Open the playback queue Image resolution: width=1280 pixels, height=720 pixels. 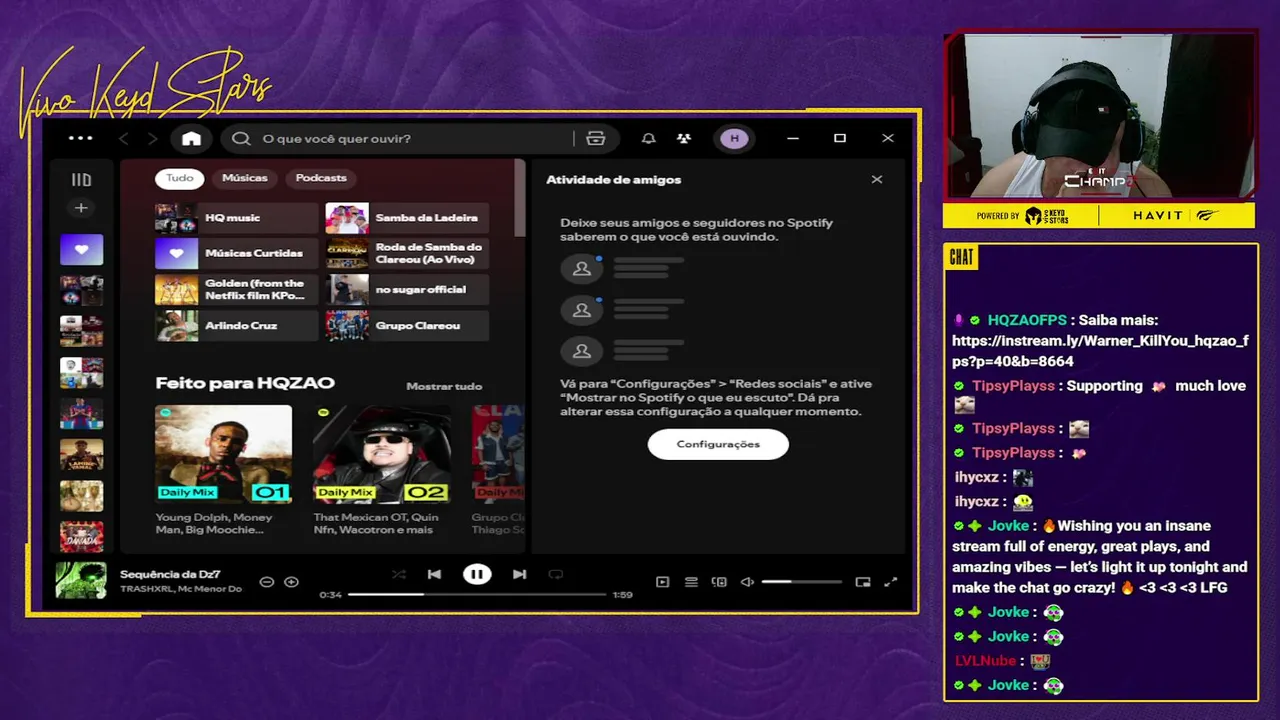coord(691,582)
